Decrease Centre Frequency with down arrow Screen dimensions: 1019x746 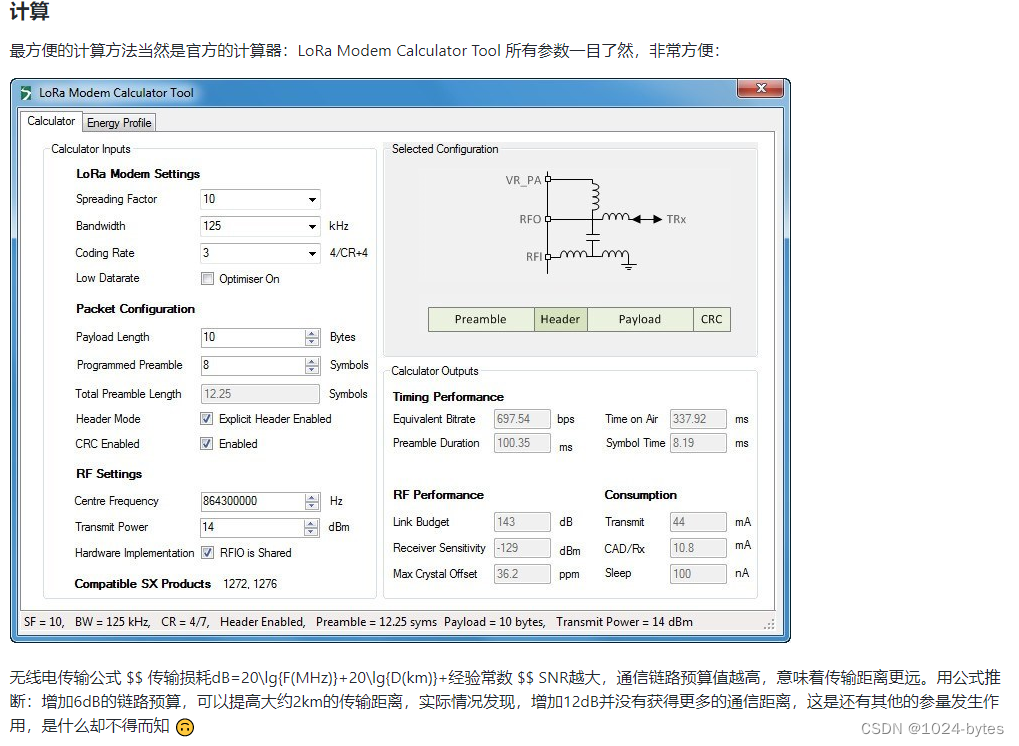312,506
